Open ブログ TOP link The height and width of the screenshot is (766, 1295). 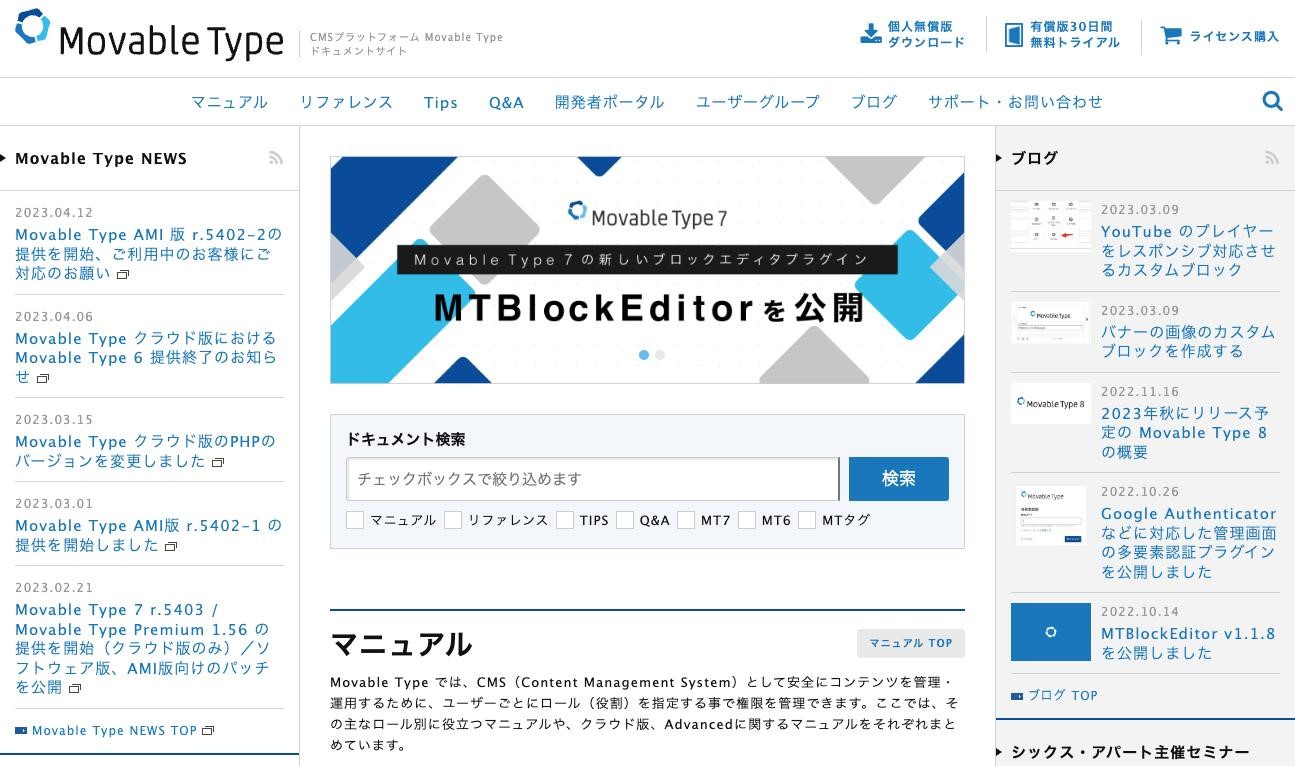point(1063,696)
